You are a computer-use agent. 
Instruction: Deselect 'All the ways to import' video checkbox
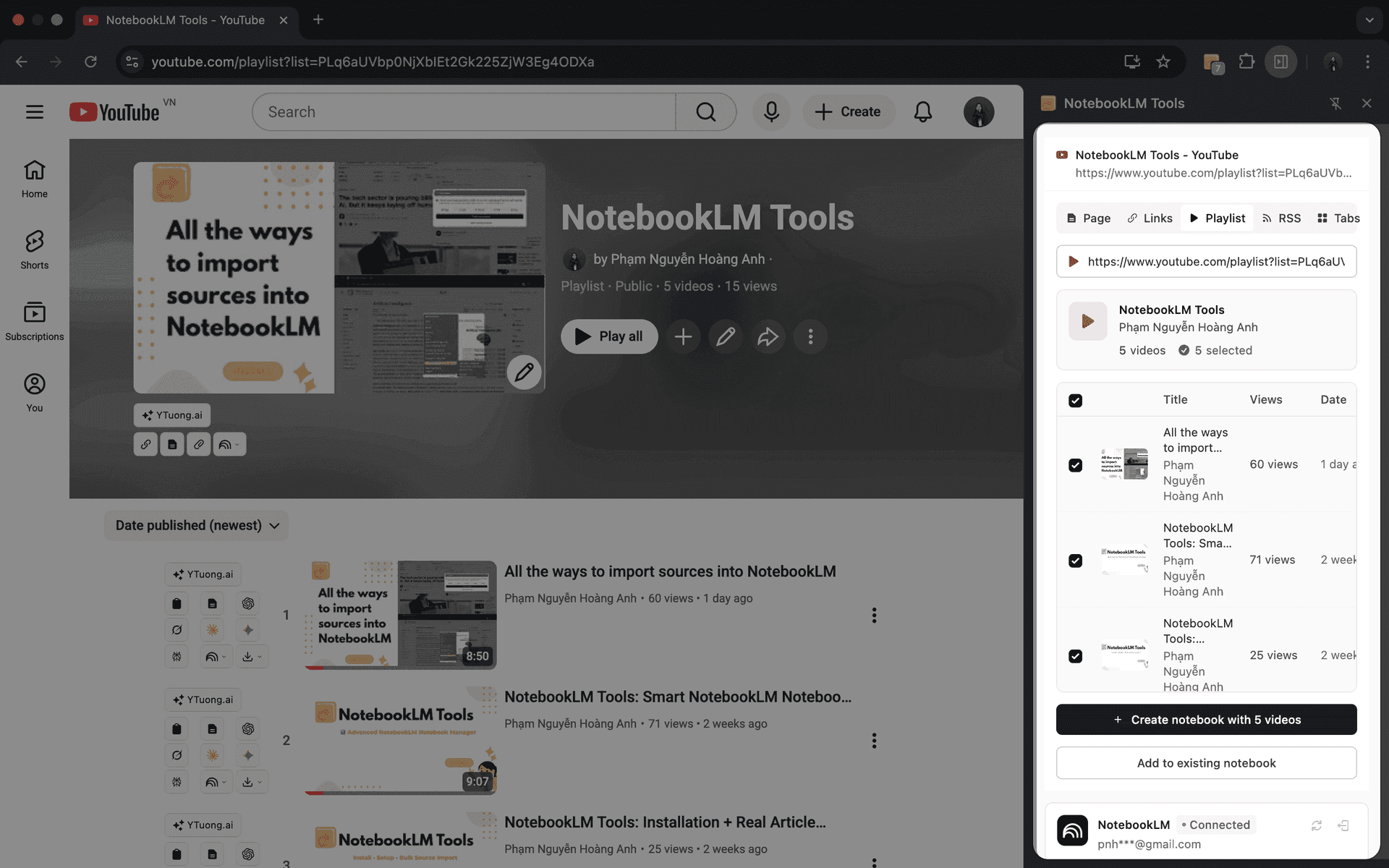click(x=1076, y=465)
